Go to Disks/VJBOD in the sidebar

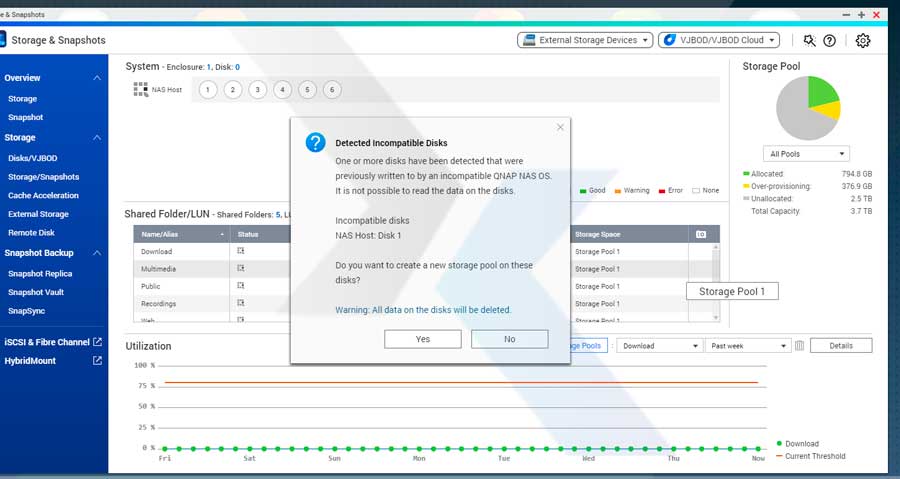tap(33, 158)
